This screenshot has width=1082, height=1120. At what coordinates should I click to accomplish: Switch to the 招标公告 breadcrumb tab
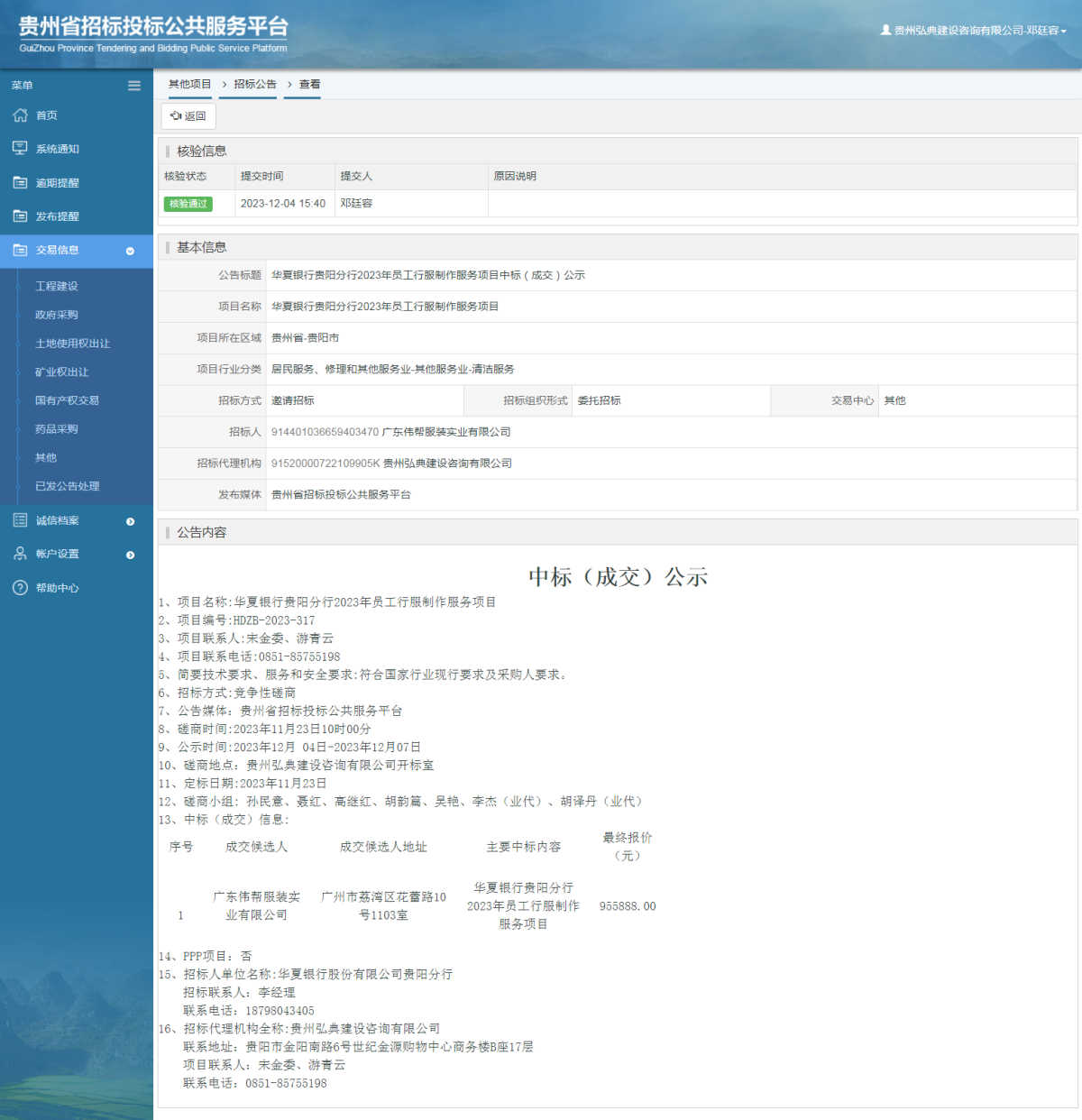(x=248, y=85)
